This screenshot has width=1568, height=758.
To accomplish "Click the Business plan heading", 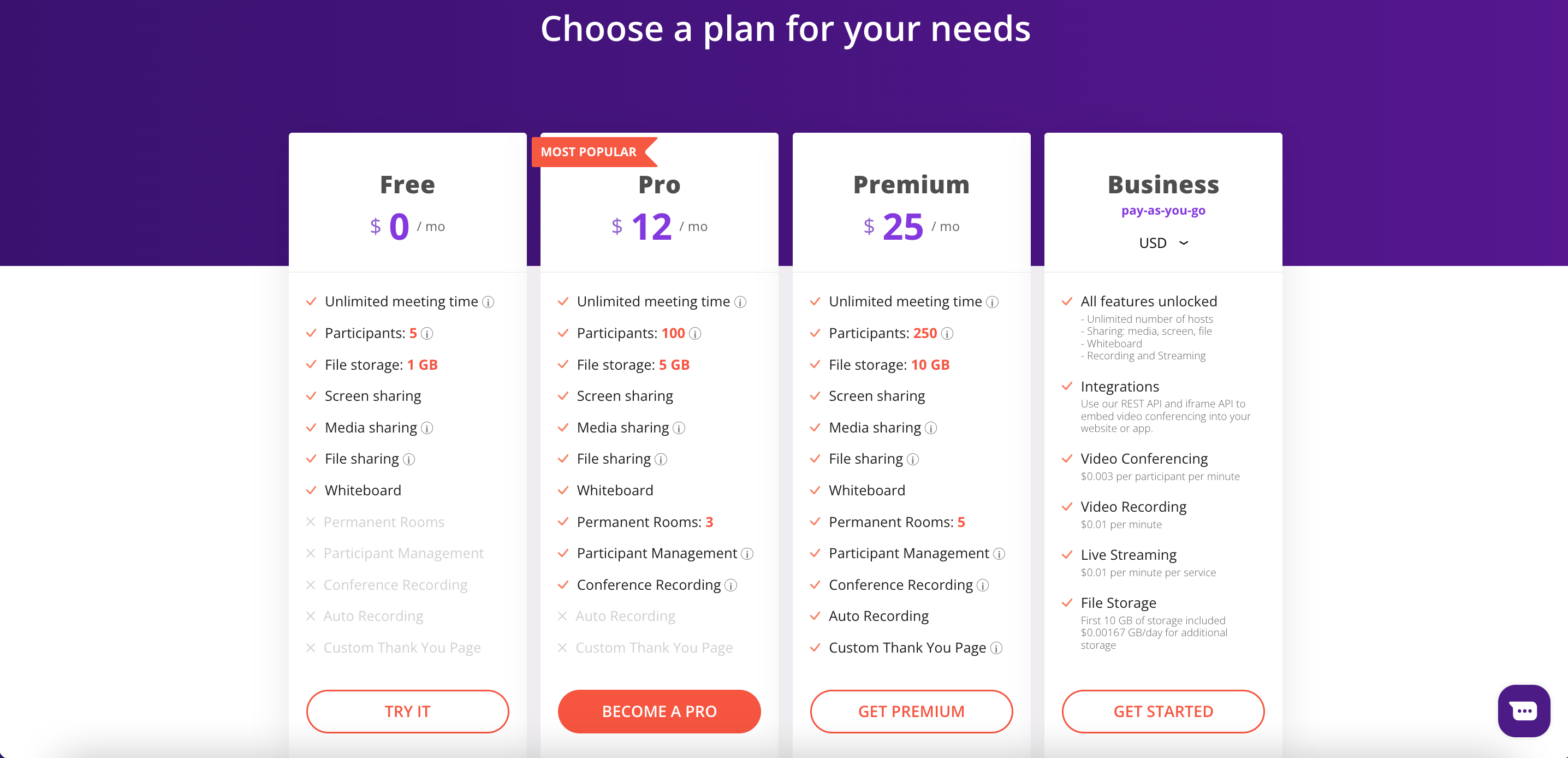I will pos(1162,185).
